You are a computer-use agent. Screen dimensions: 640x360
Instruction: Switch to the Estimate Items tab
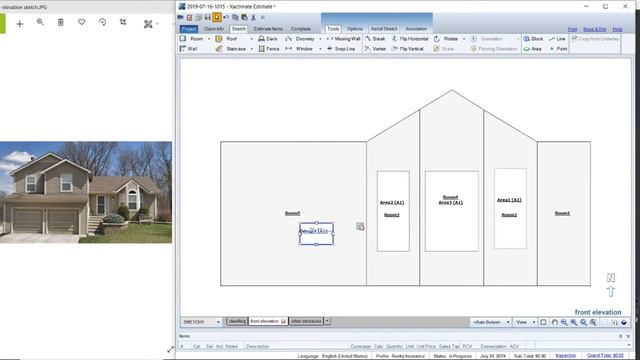click(x=268, y=29)
